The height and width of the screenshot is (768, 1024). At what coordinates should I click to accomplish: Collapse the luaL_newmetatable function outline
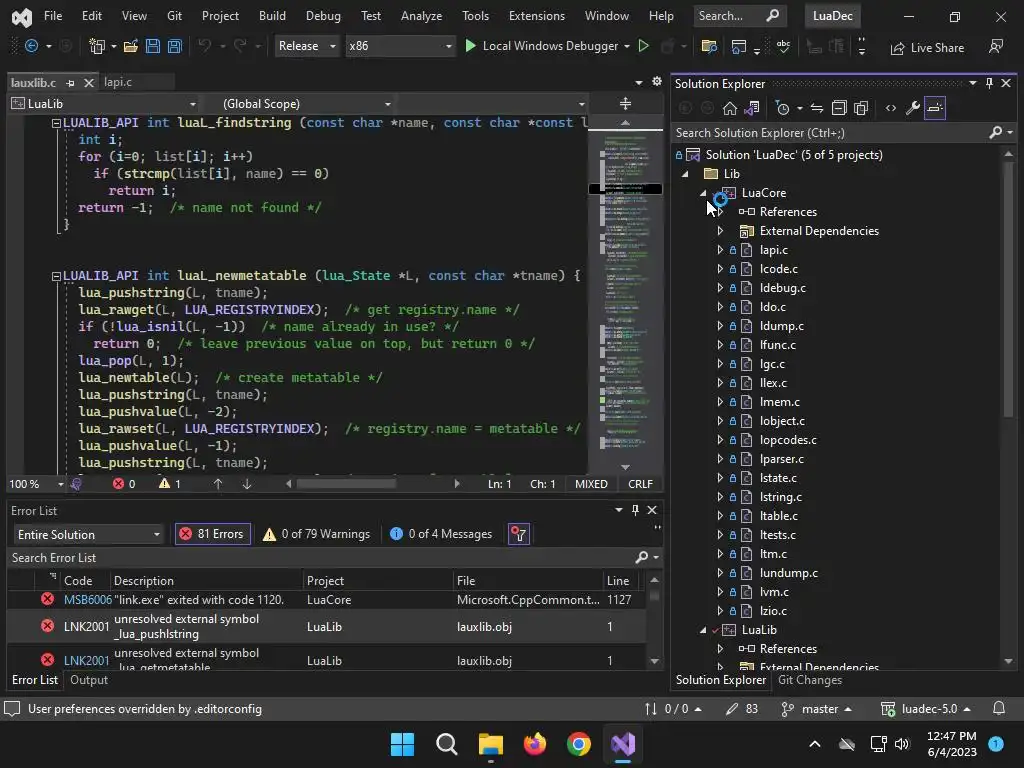pyautogui.click(x=56, y=276)
